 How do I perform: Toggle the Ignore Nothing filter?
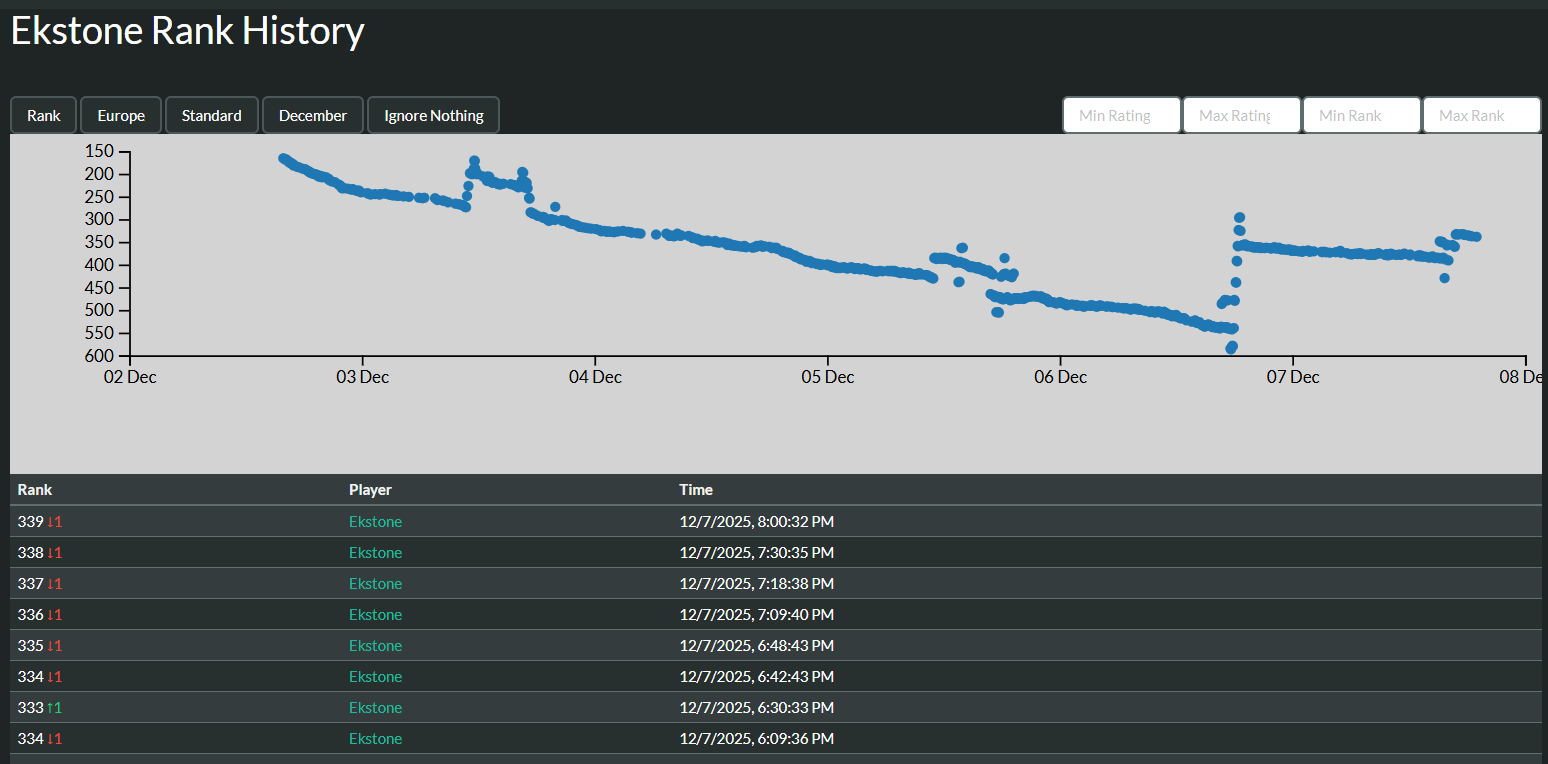click(433, 115)
